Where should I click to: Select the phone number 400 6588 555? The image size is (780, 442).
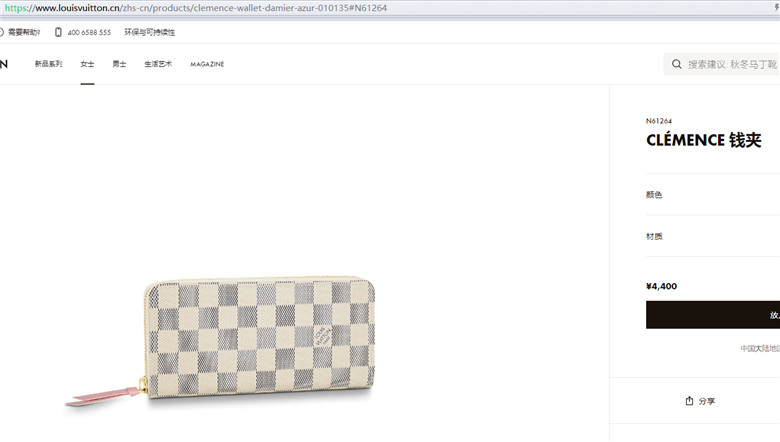point(89,32)
